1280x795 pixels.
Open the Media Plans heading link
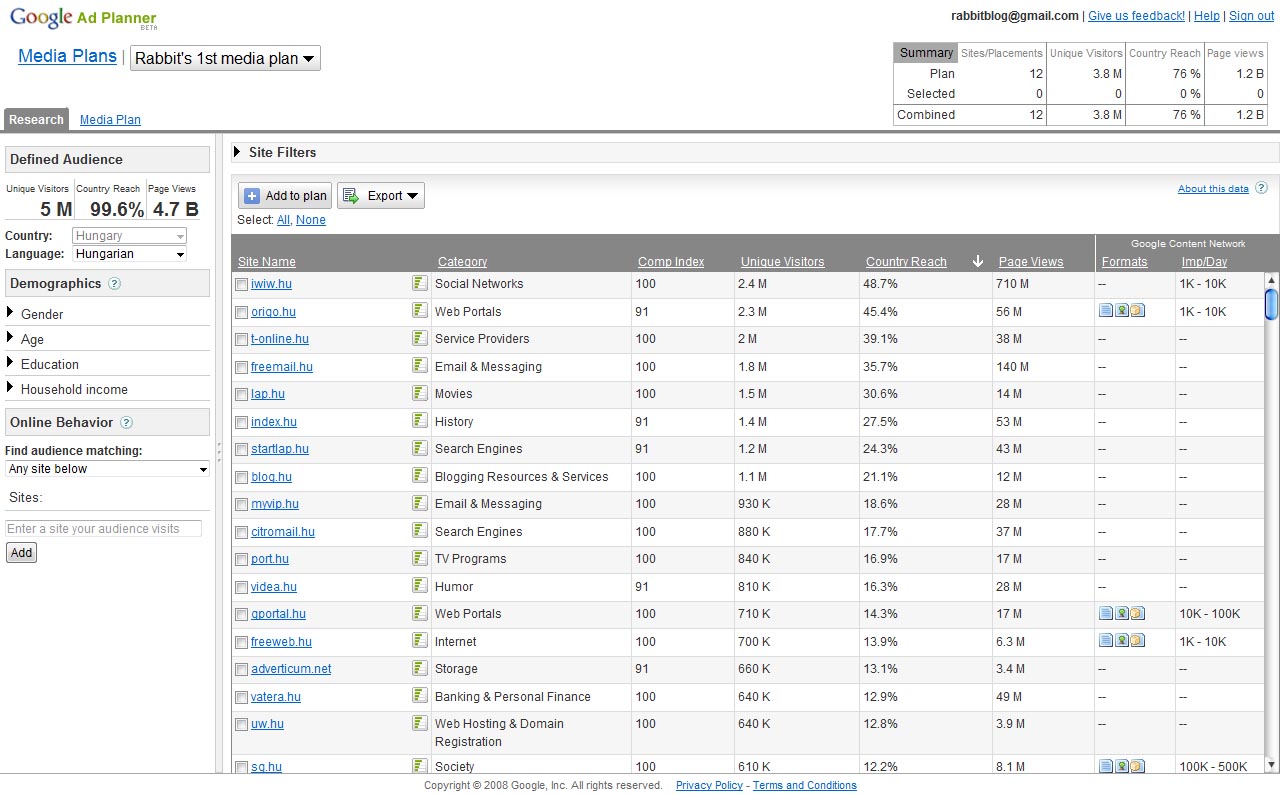click(68, 56)
